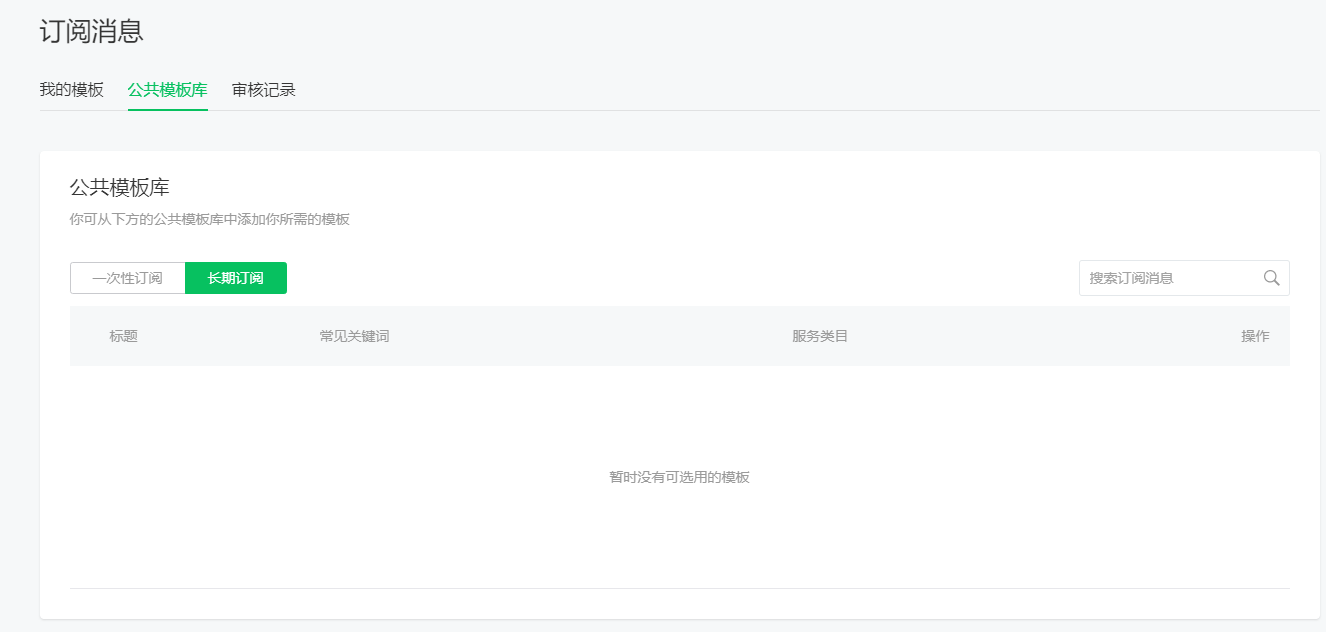Click the 服务类目 column header

pos(820,336)
